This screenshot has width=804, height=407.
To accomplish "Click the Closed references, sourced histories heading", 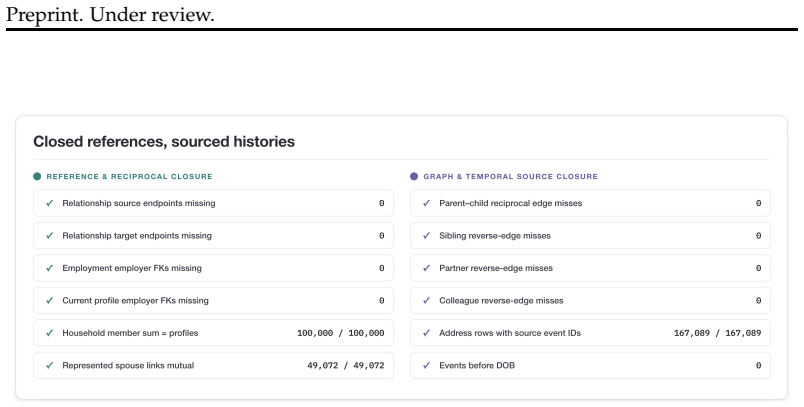I will (164, 141).
